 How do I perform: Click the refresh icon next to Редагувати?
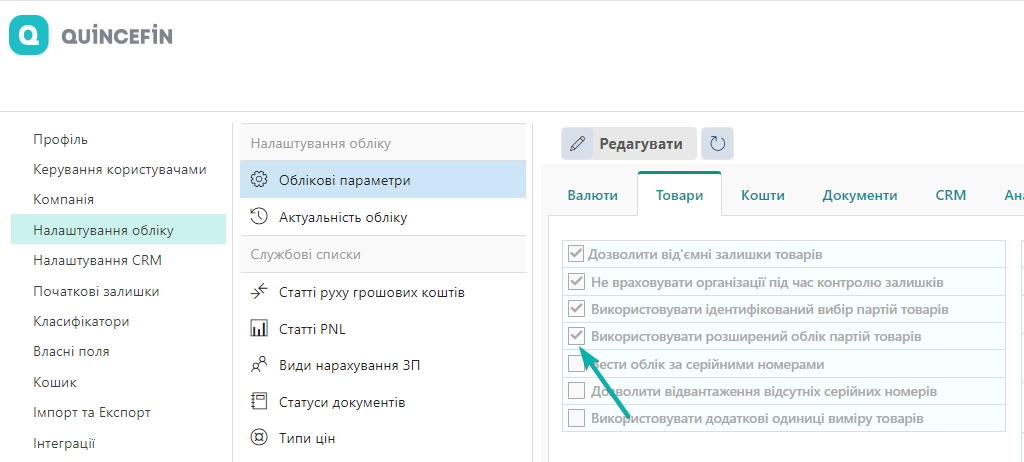pos(717,144)
